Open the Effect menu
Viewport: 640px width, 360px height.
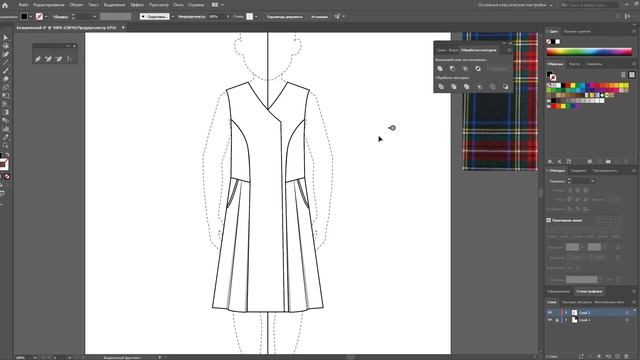click(x=137, y=5)
